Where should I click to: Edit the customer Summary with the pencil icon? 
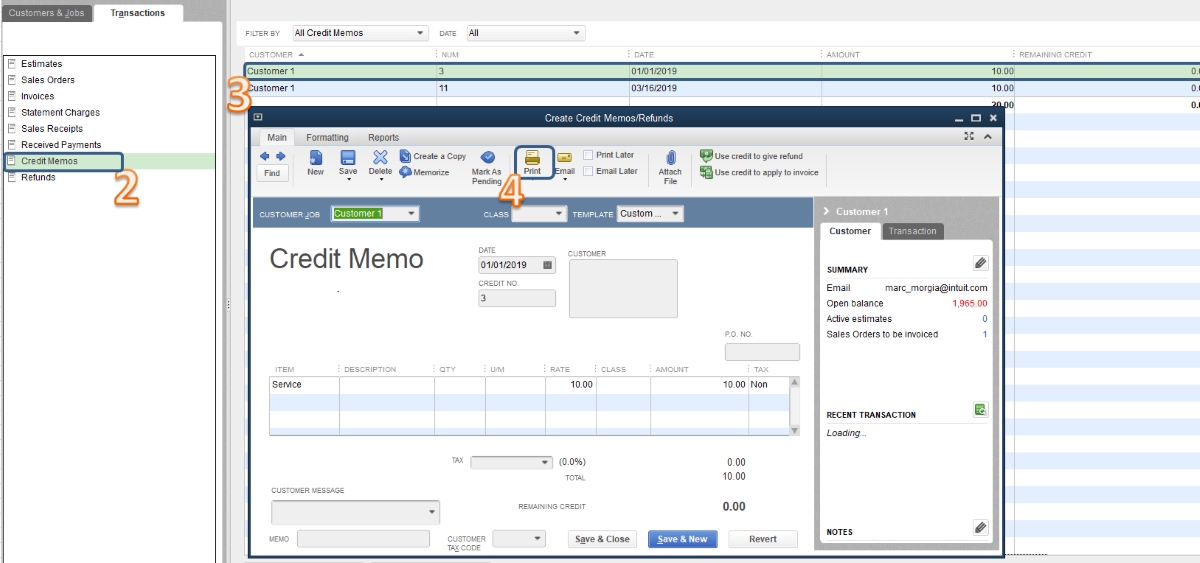(x=980, y=263)
